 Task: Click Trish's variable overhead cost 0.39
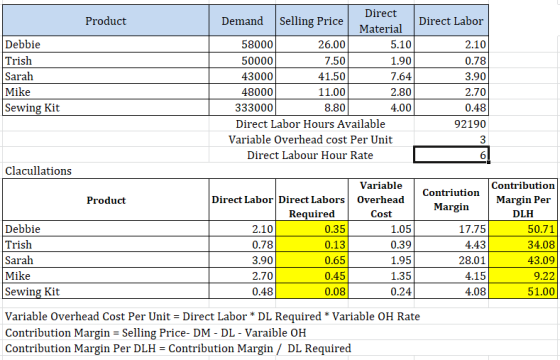pyautogui.click(x=381, y=244)
